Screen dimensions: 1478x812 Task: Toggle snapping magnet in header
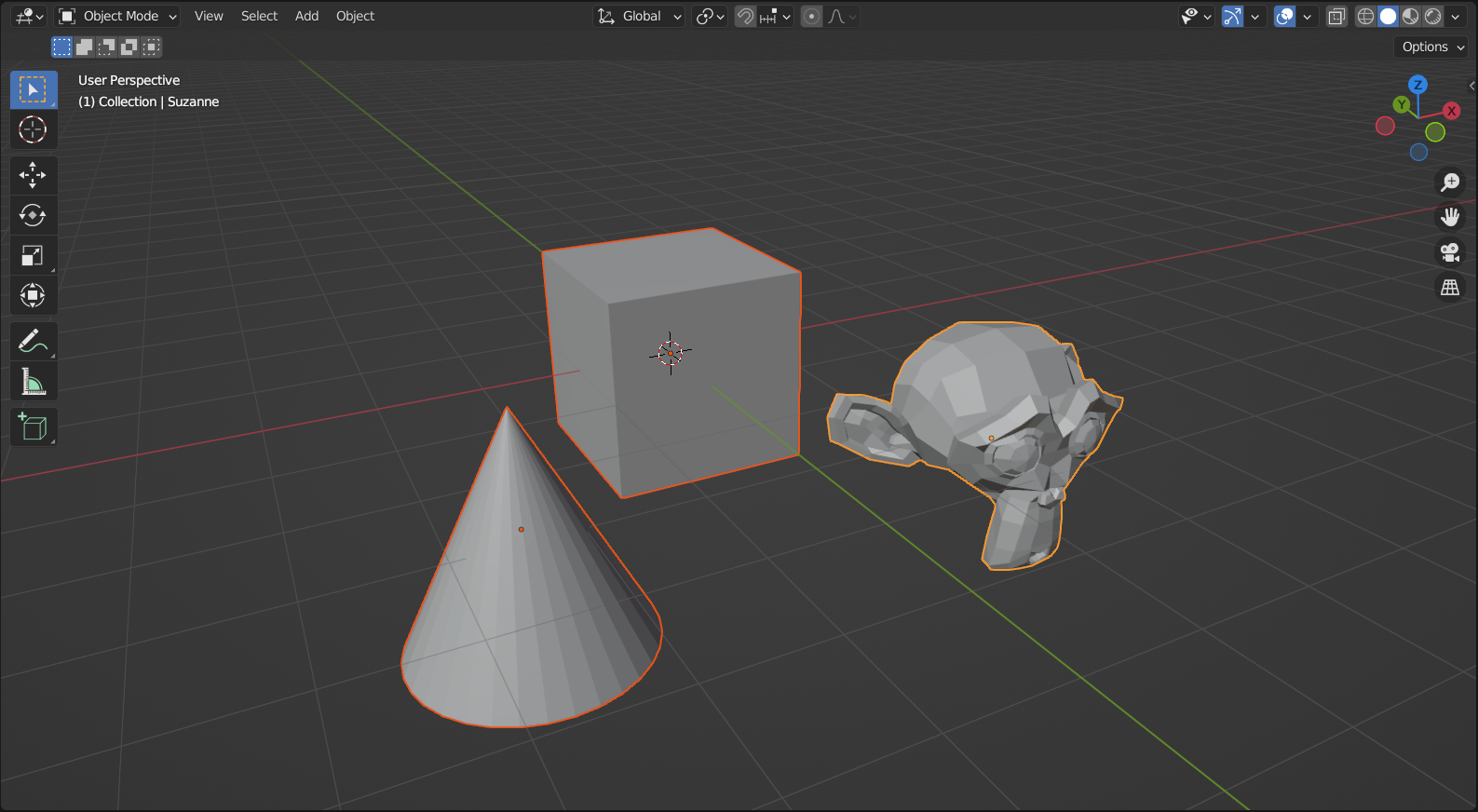pyautogui.click(x=745, y=16)
